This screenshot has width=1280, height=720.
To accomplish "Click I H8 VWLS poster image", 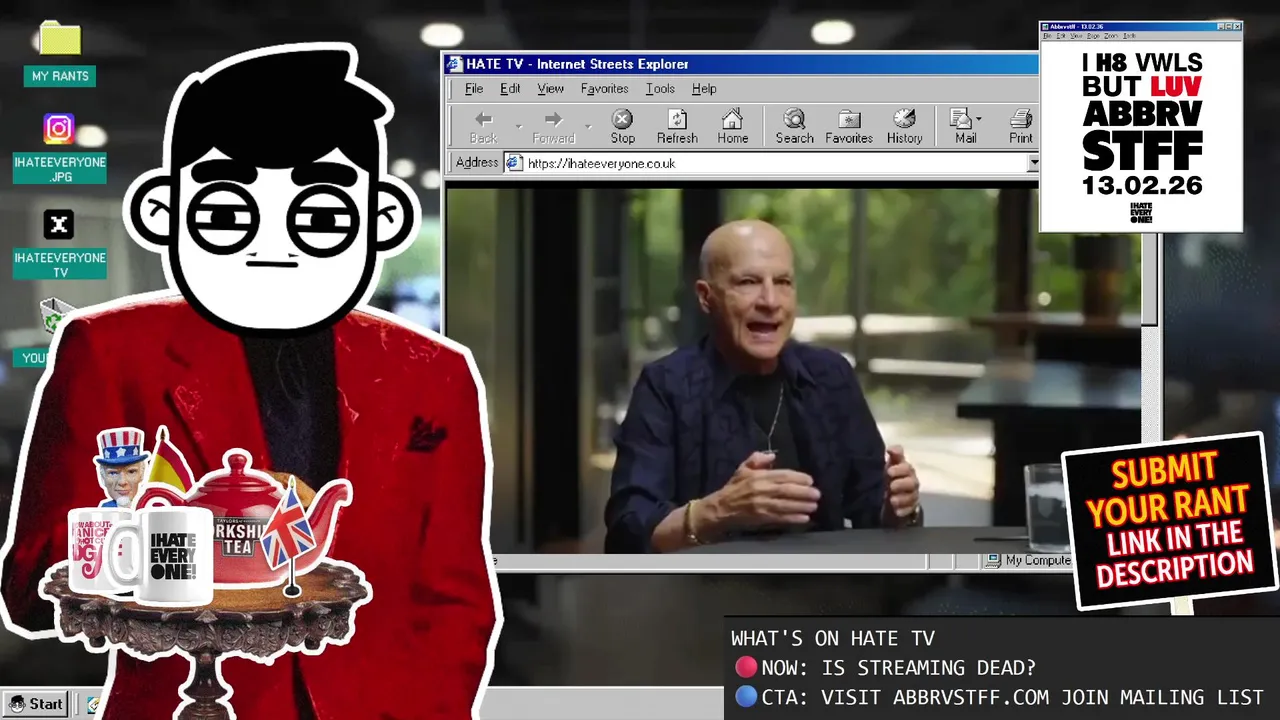I will click(x=1141, y=136).
